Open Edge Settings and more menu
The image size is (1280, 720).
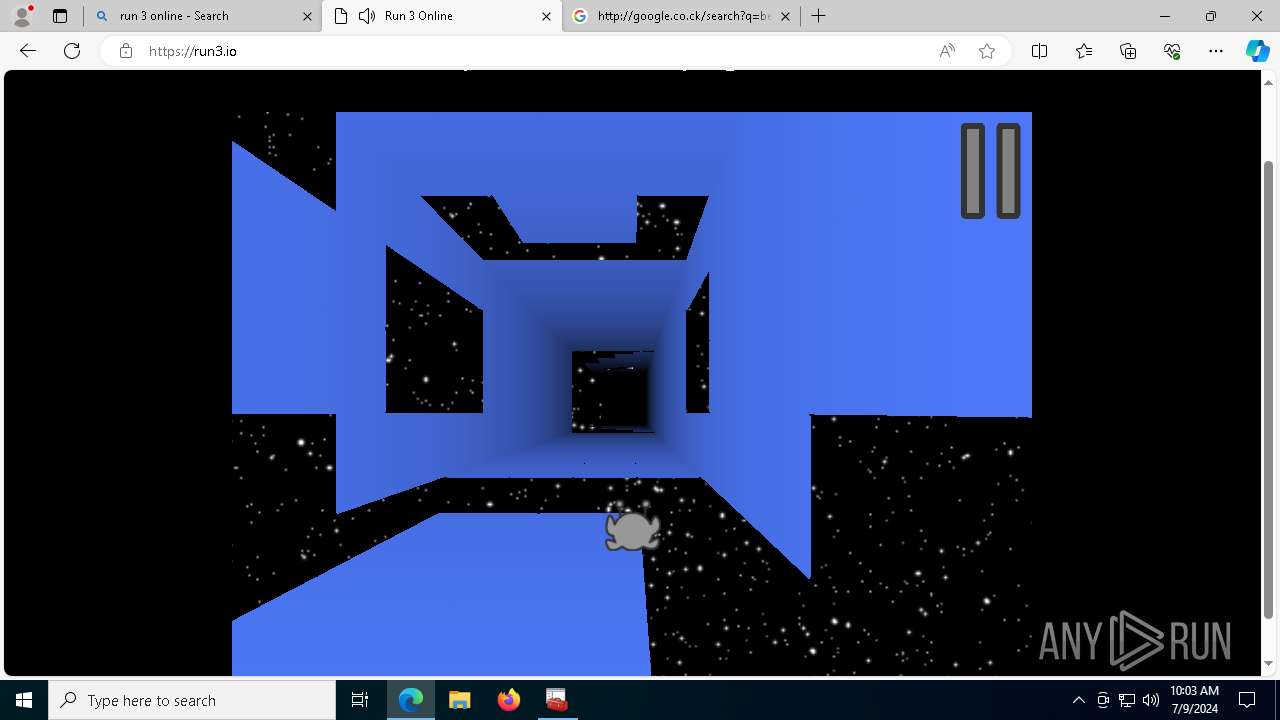click(1216, 51)
